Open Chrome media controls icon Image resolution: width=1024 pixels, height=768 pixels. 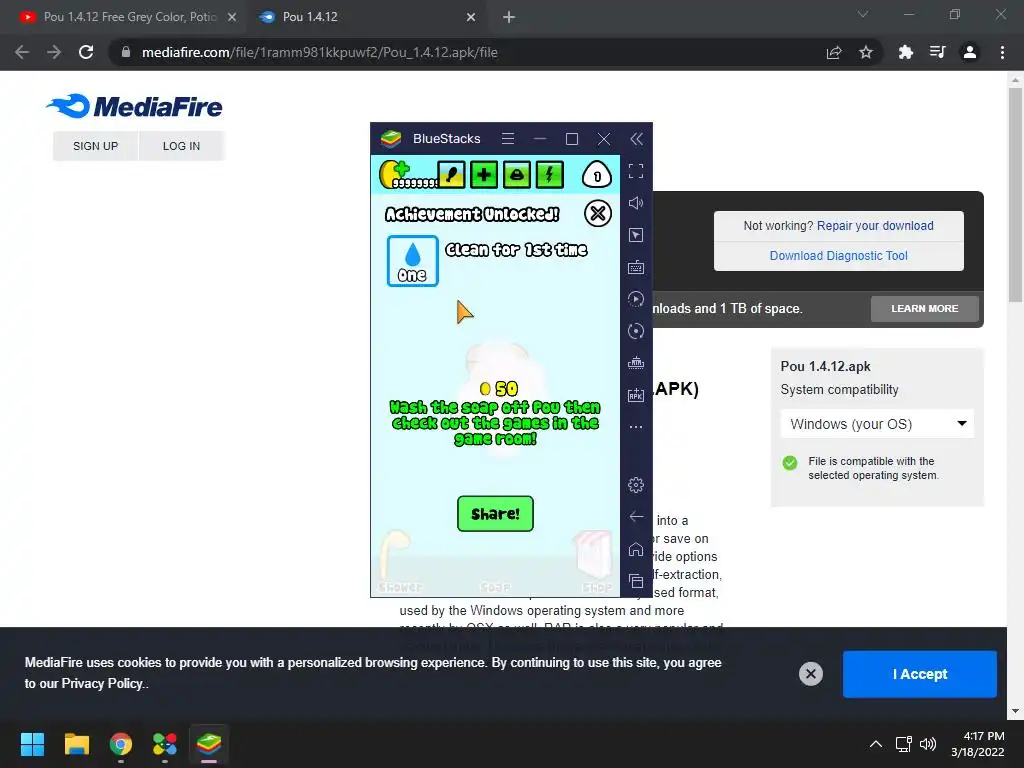[937, 52]
